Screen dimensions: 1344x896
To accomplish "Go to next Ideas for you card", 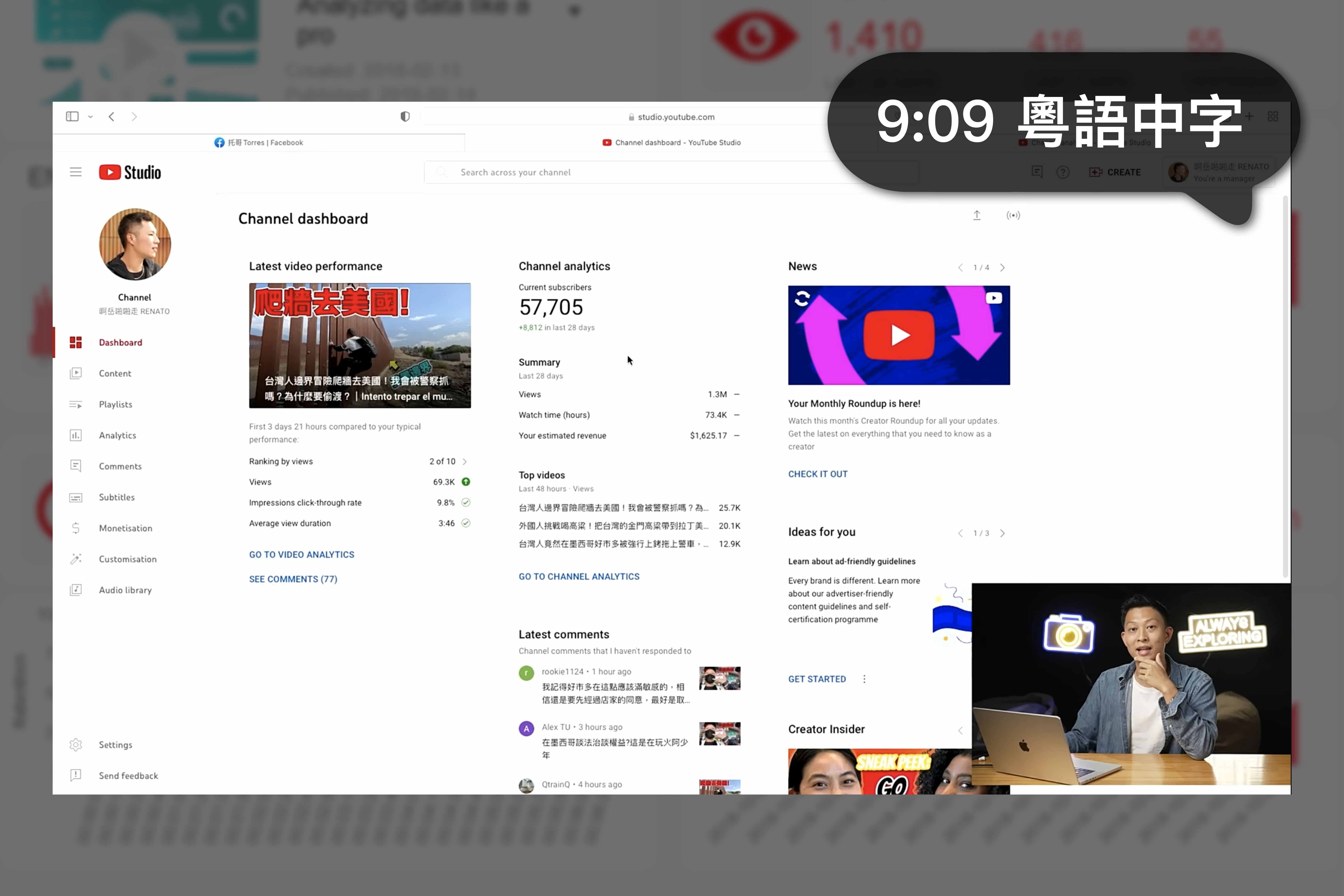I will pyautogui.click(x=1002, y=533).
